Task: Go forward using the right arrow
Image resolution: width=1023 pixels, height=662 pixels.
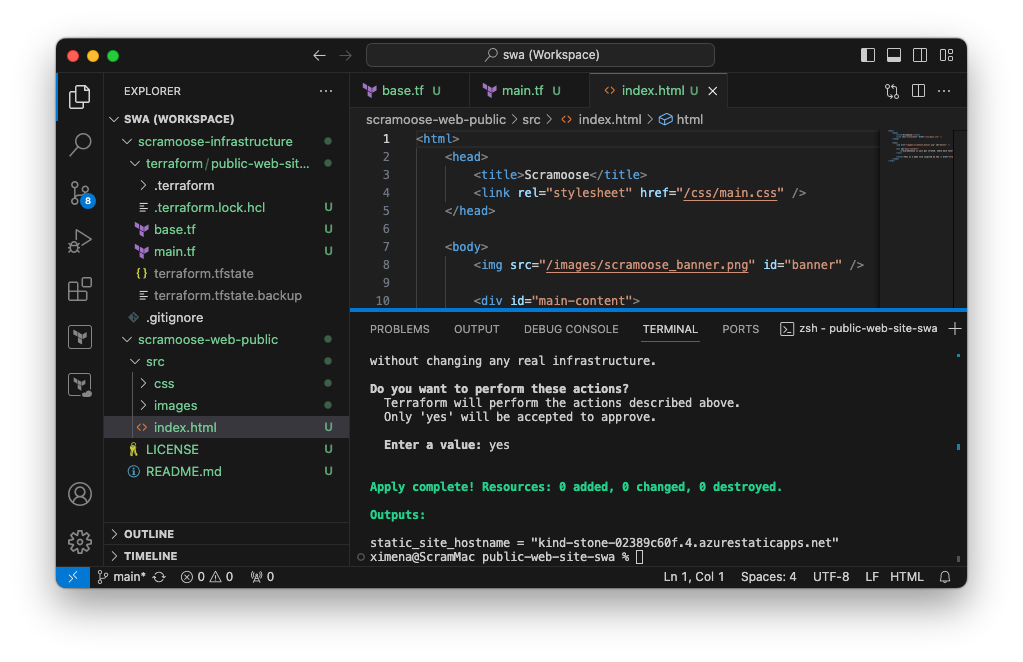Action: 345,55
